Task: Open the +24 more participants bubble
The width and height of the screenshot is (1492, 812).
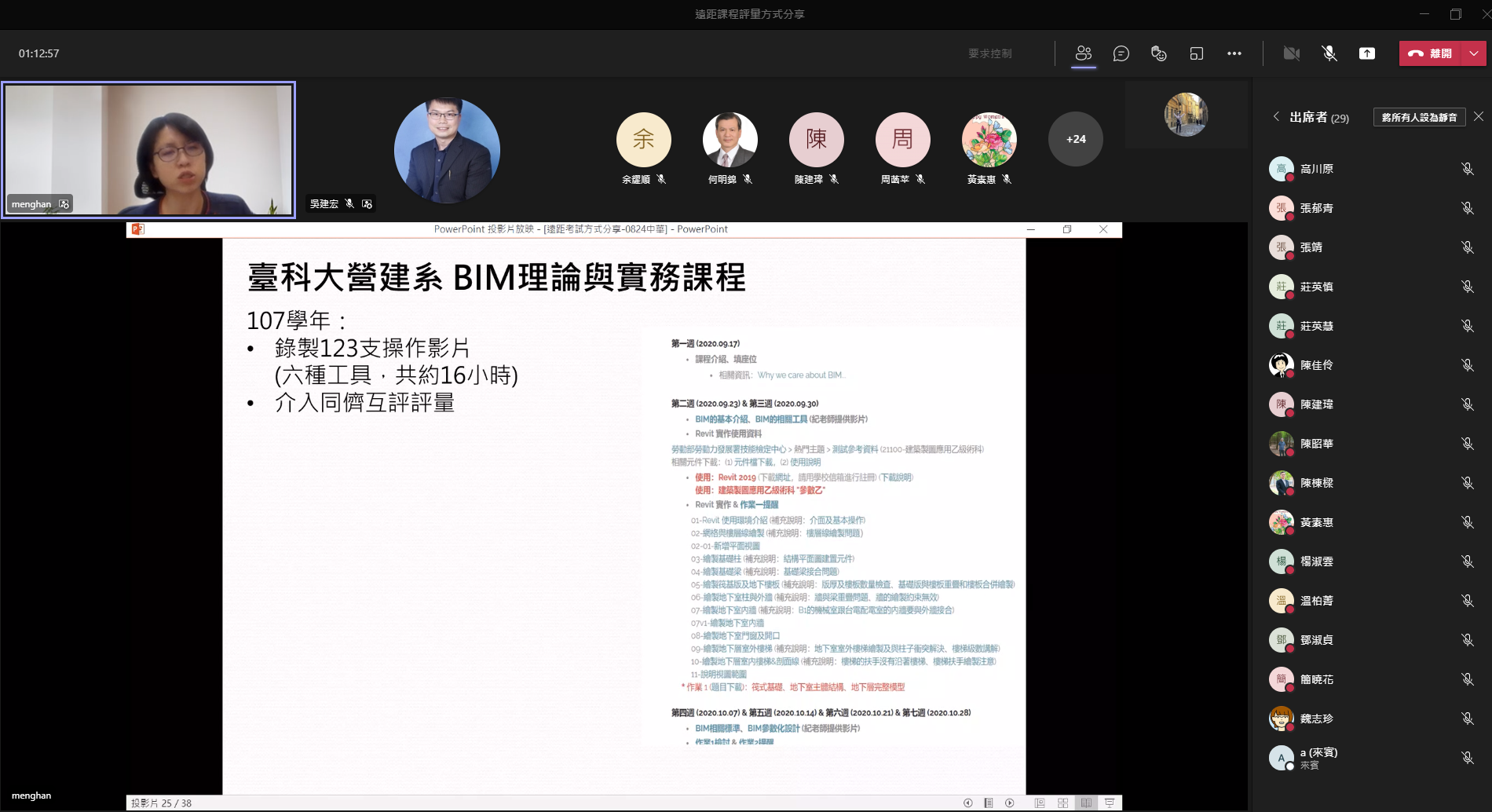Action: (1076, 139)
